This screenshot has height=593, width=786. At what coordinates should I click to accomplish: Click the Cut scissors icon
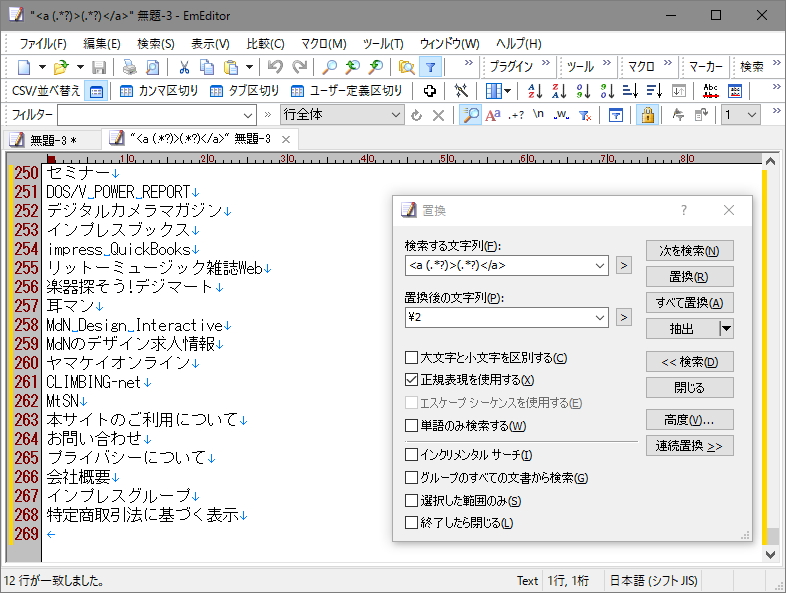184,67
